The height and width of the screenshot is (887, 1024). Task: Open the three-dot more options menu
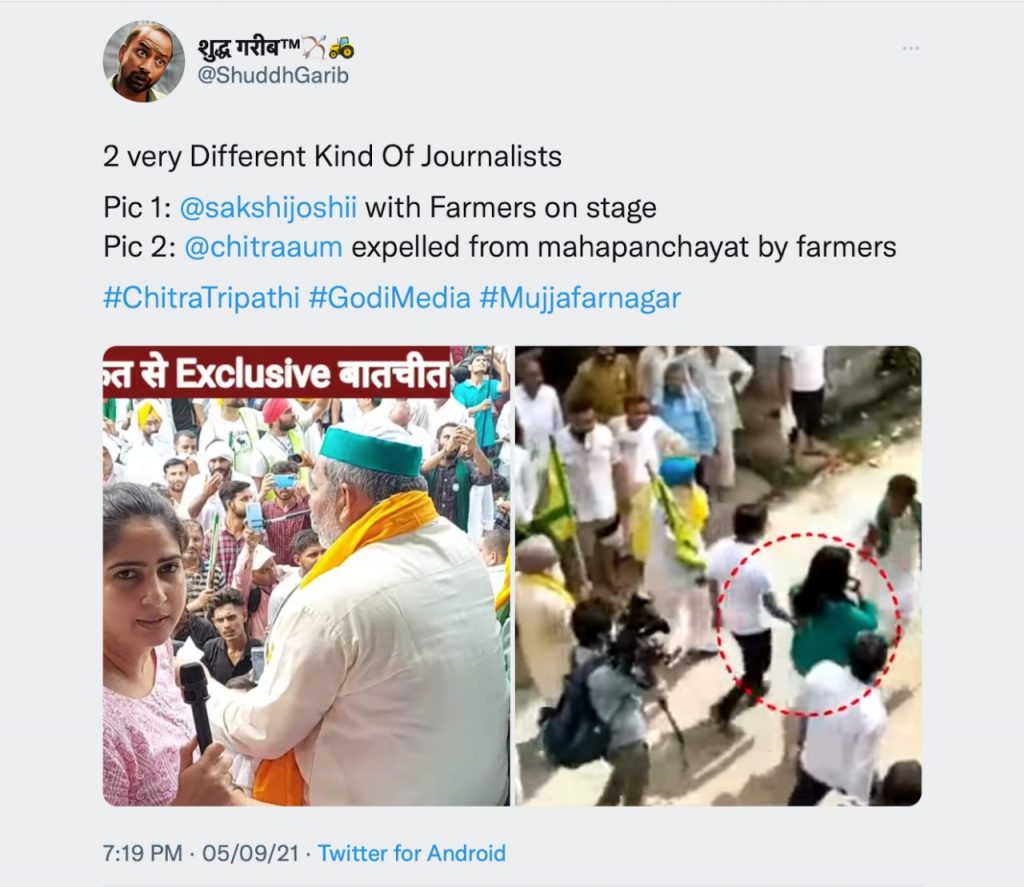click(x=910, y=48)
